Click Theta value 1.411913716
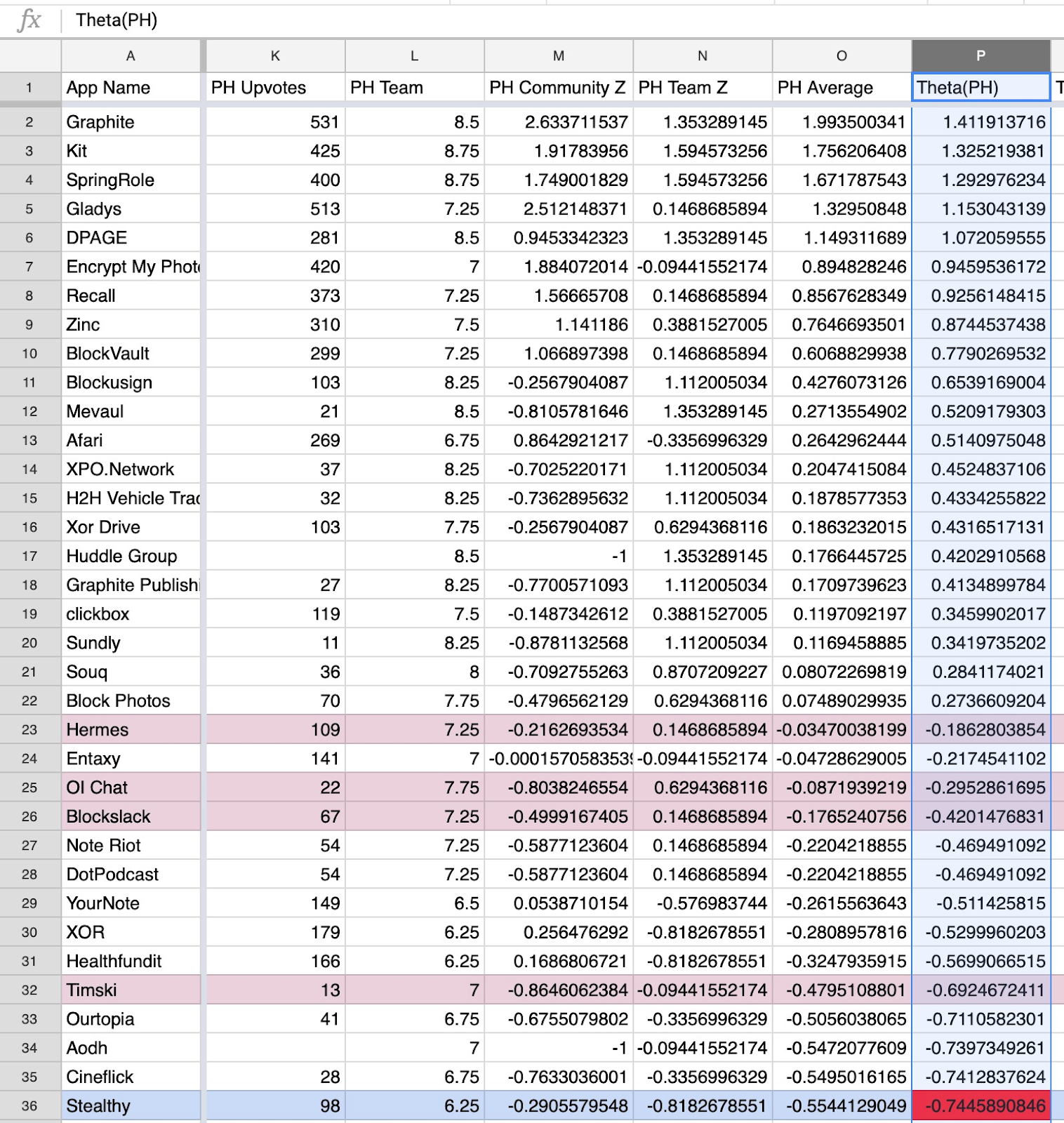This screenshot has height=1123, width=1064. 981,122
